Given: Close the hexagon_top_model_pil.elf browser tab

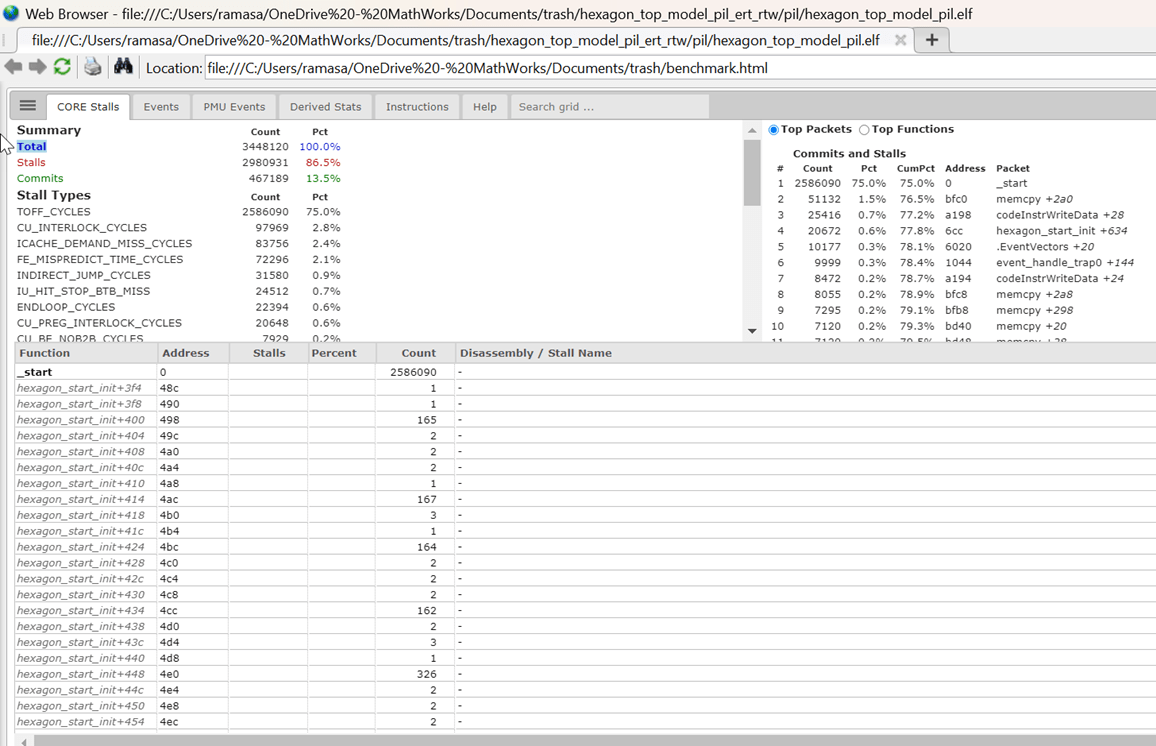Looking at the screenshot, I should tap(900, 40).
